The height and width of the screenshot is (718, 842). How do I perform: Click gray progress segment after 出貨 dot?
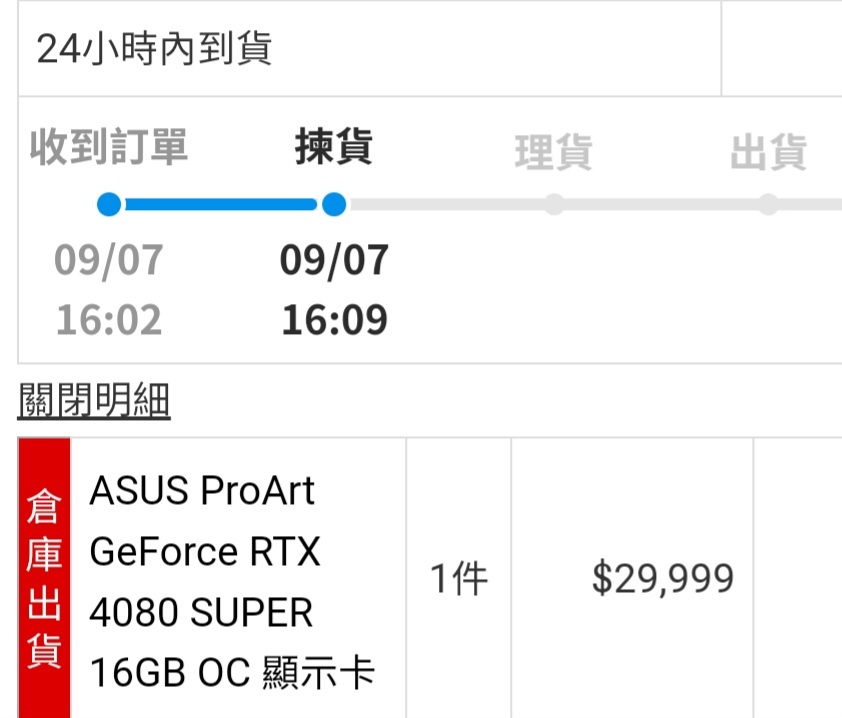coord(810,205)
